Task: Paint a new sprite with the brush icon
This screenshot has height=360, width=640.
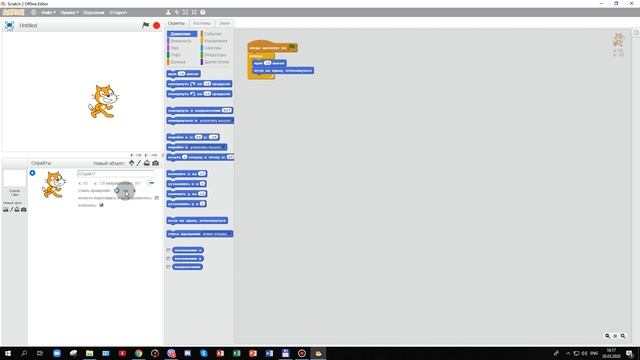Action: point(139,163)
